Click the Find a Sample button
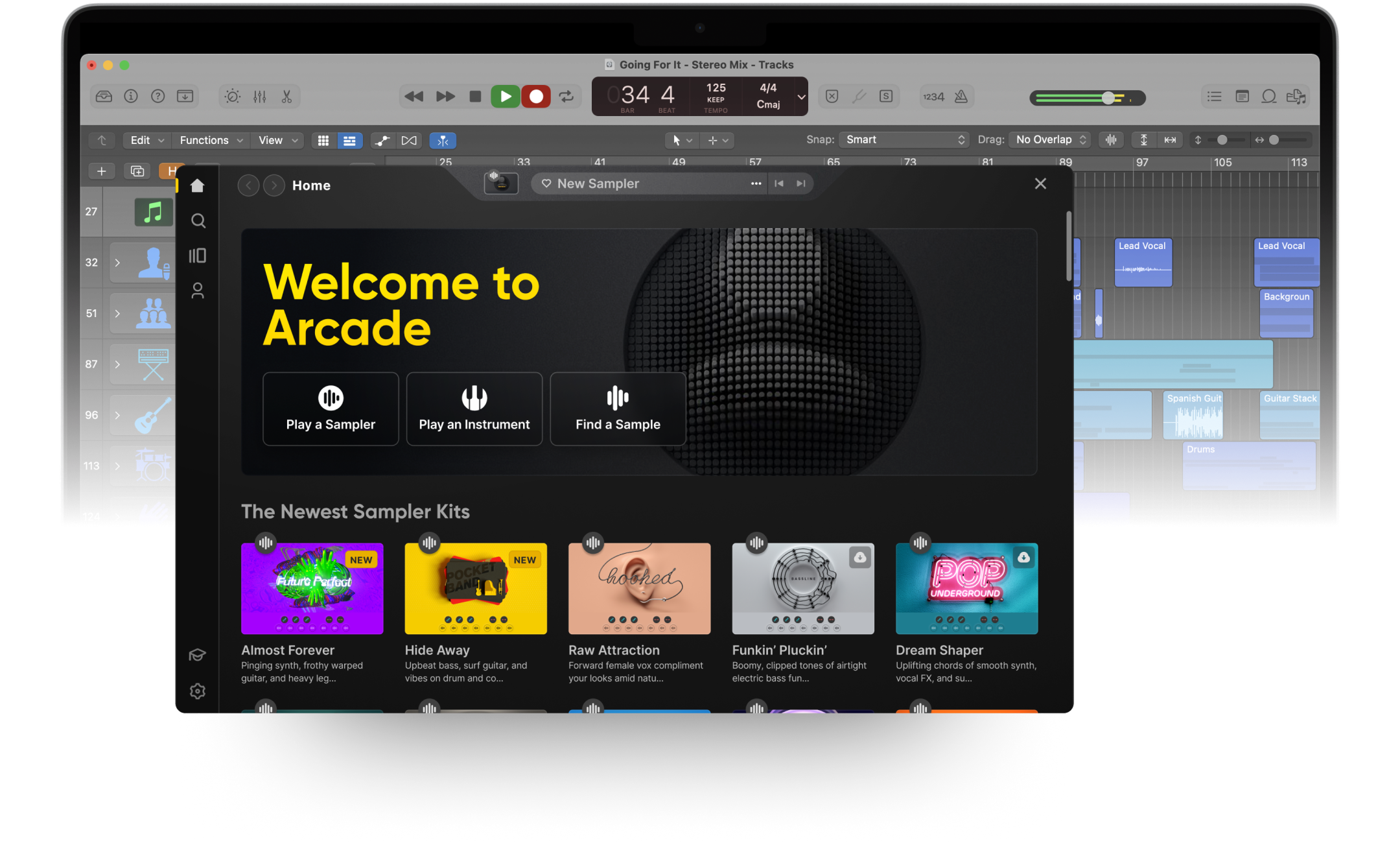The image size is (1400, 856). tap(618, 409)
